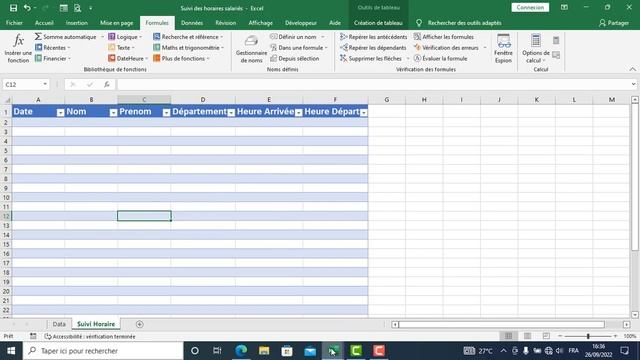
Task: Save the workbook from quick access toolbar
Action: (x=13, y=8)
